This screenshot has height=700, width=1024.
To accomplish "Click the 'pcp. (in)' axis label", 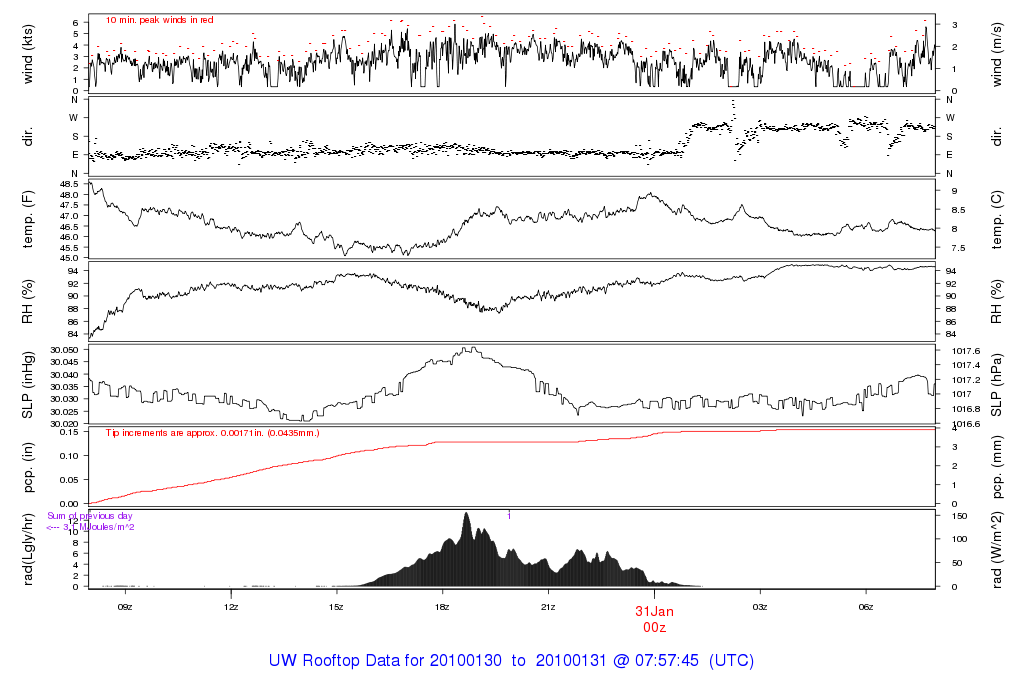I will [27, 468].
